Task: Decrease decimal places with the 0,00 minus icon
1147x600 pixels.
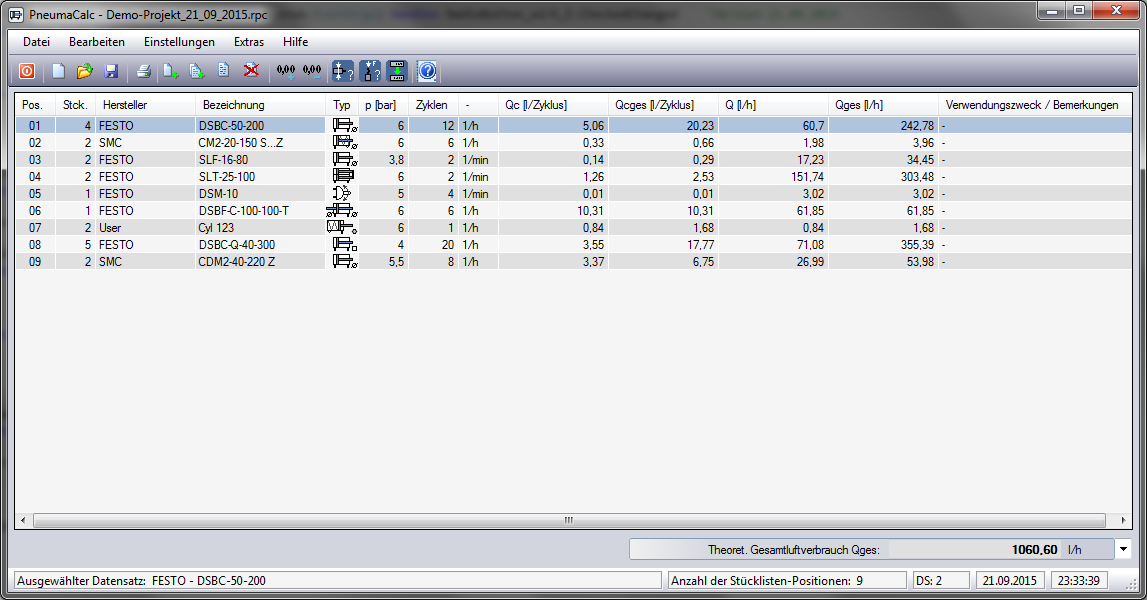Action: click(312, 71)
